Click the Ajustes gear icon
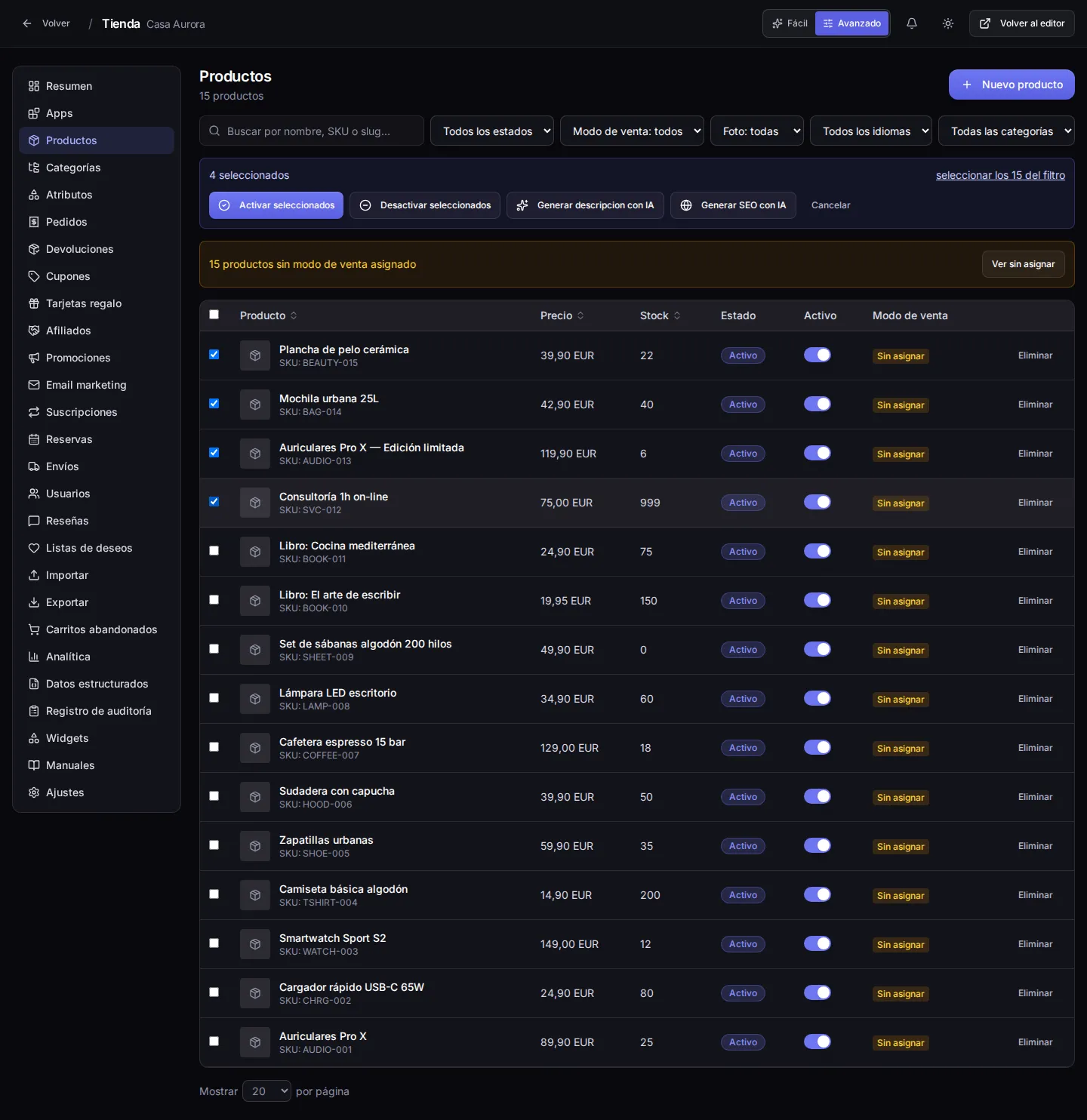The image size is (1087, 1120). click(x=34, y=792)
